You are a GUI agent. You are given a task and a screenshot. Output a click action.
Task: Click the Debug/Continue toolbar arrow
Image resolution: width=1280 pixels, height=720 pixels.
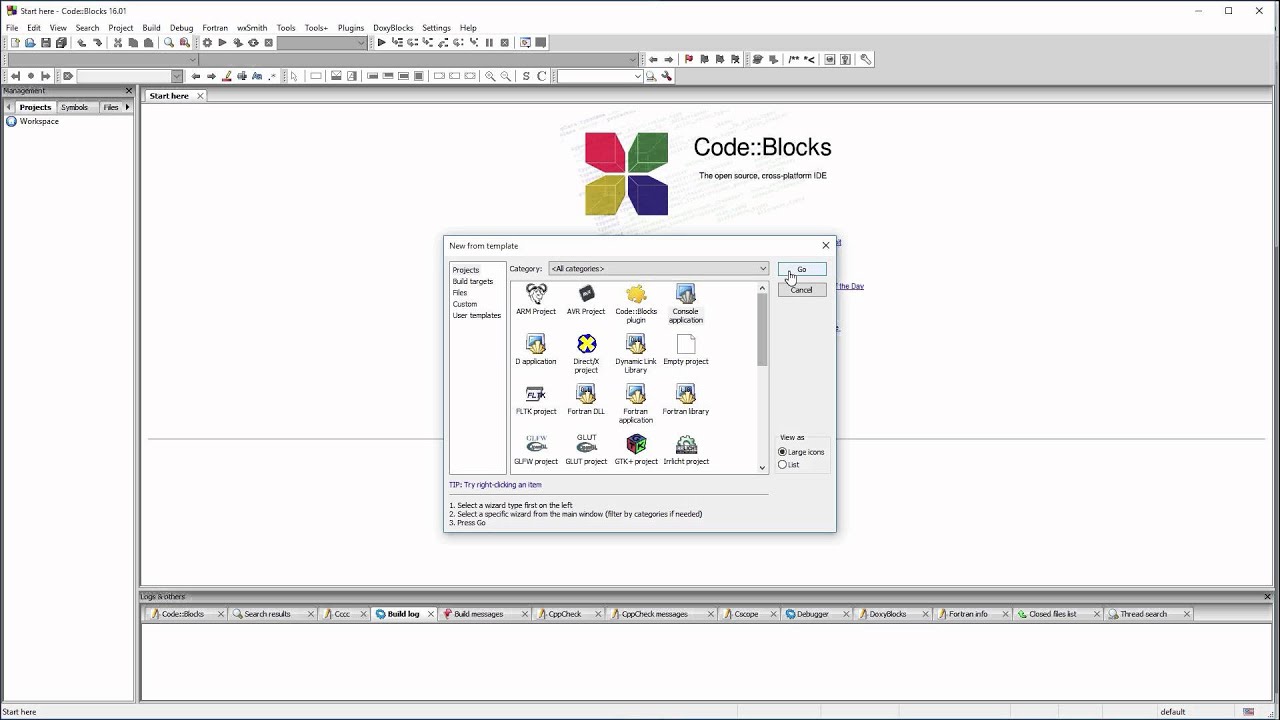point(381,43)
